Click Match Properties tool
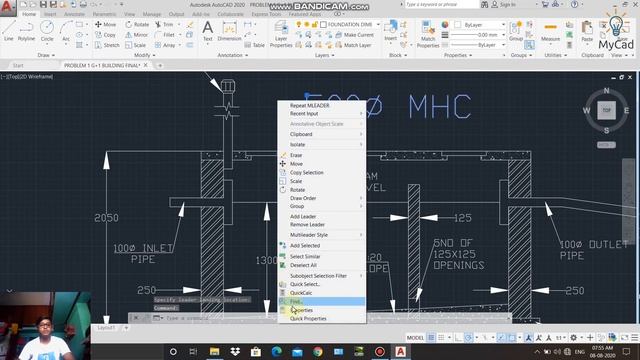The image size is (640, 360). pos(428,34)
